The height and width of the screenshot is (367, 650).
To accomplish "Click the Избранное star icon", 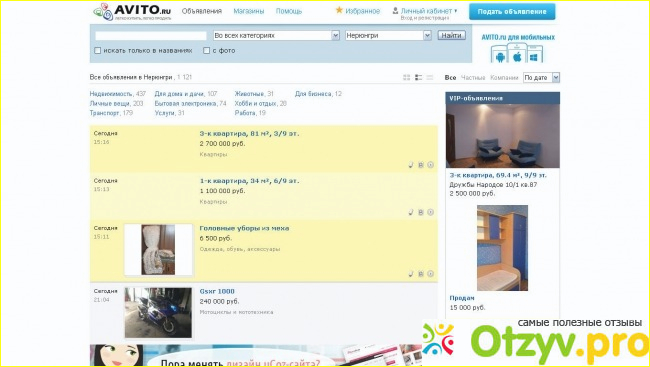I will click(339, 10).
